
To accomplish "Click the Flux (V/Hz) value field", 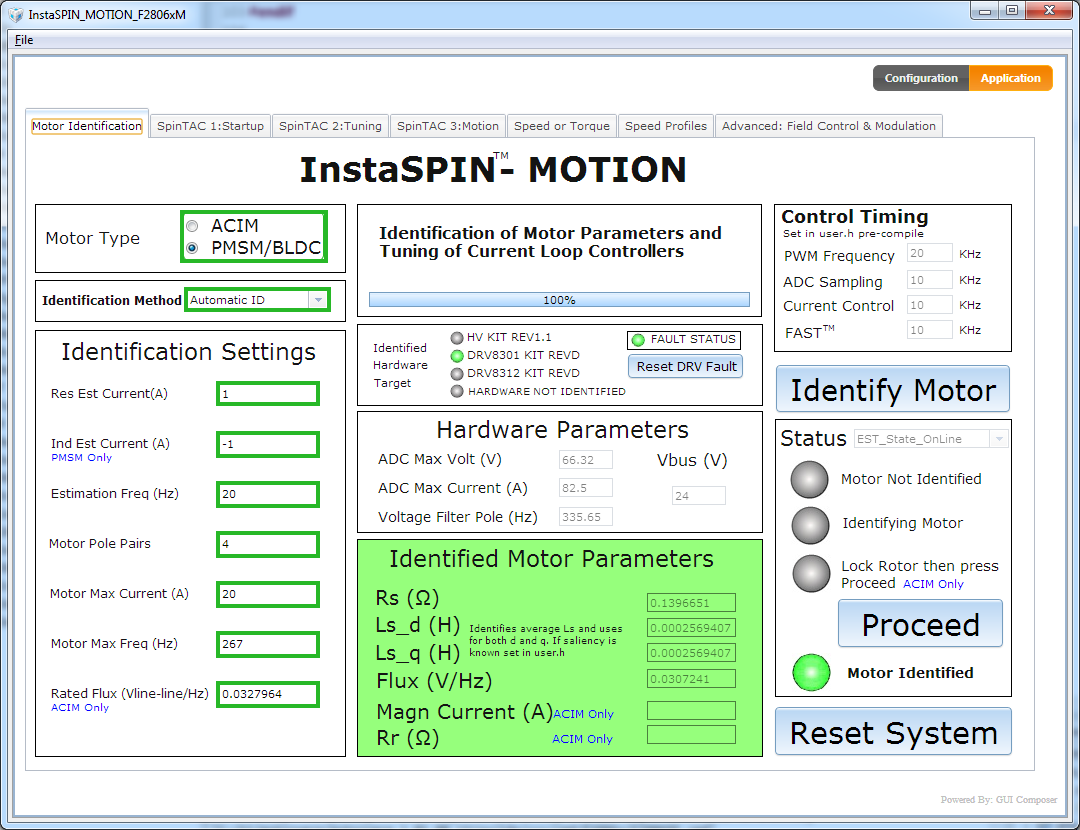I will (692, 678).
